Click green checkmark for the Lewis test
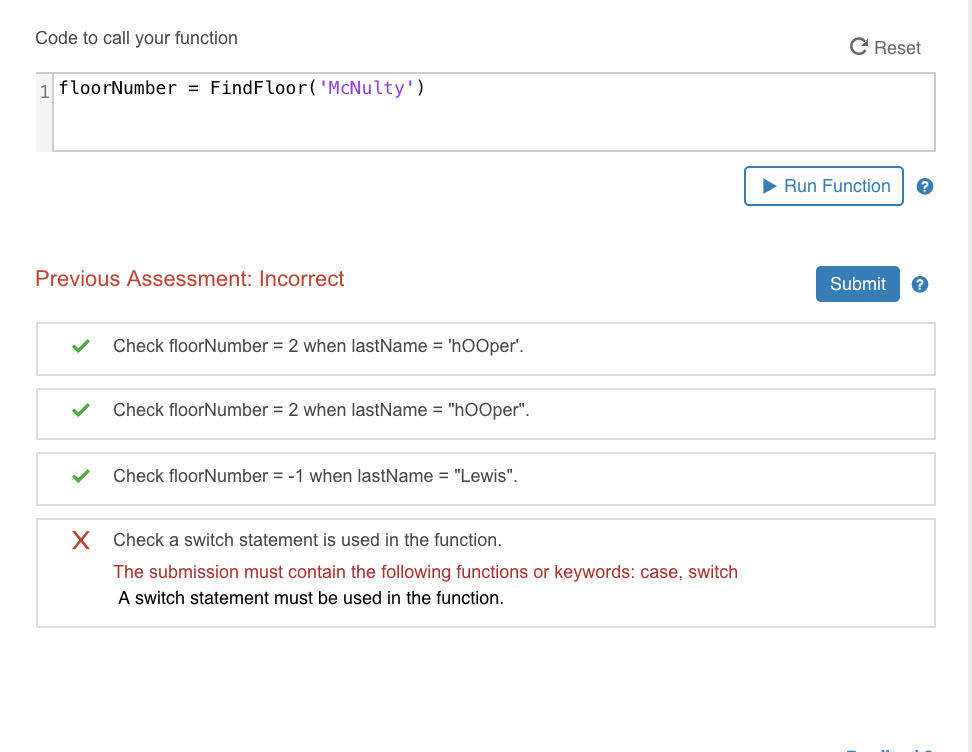 [x=82, y=476]
